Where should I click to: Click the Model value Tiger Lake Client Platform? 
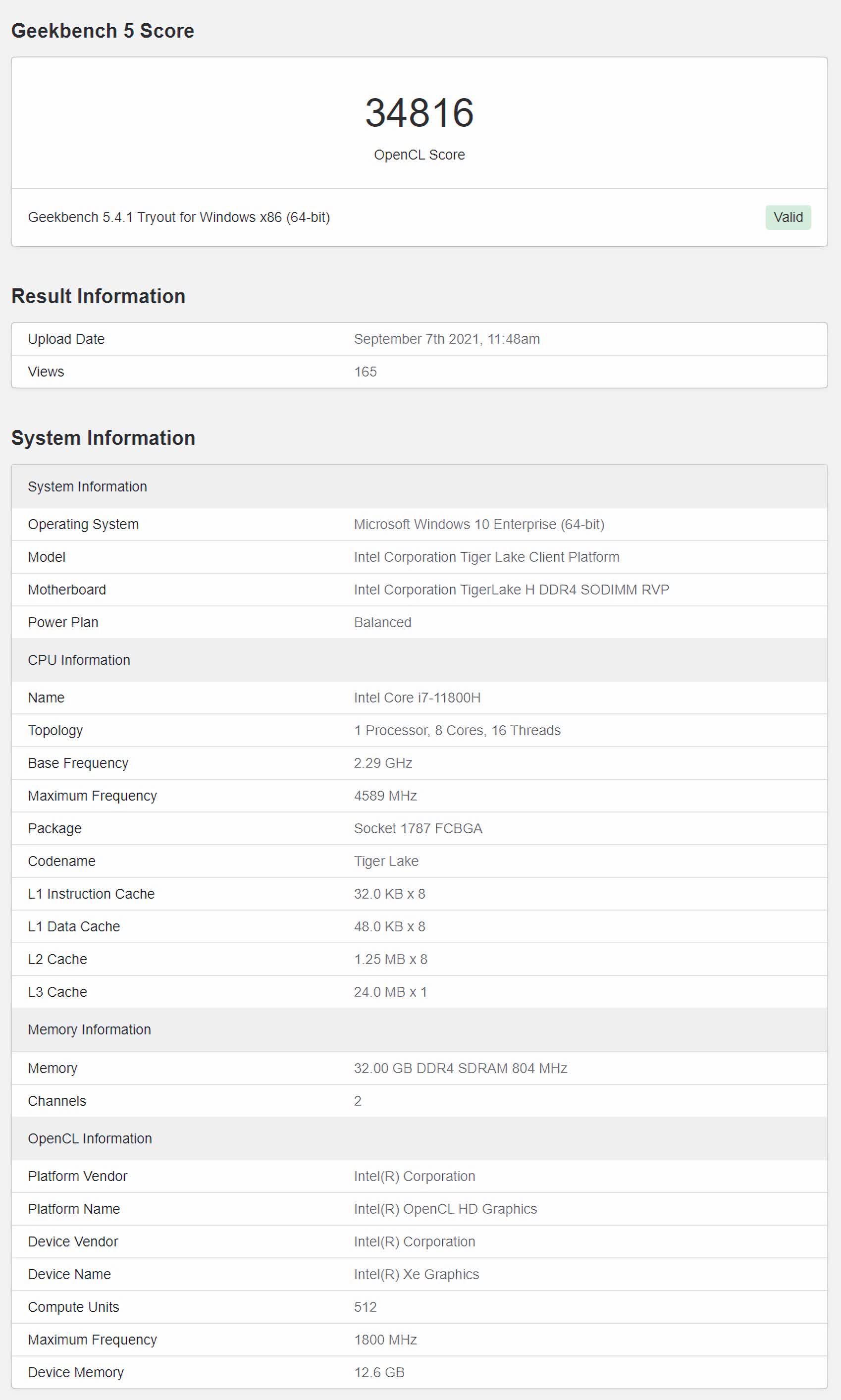487,557
